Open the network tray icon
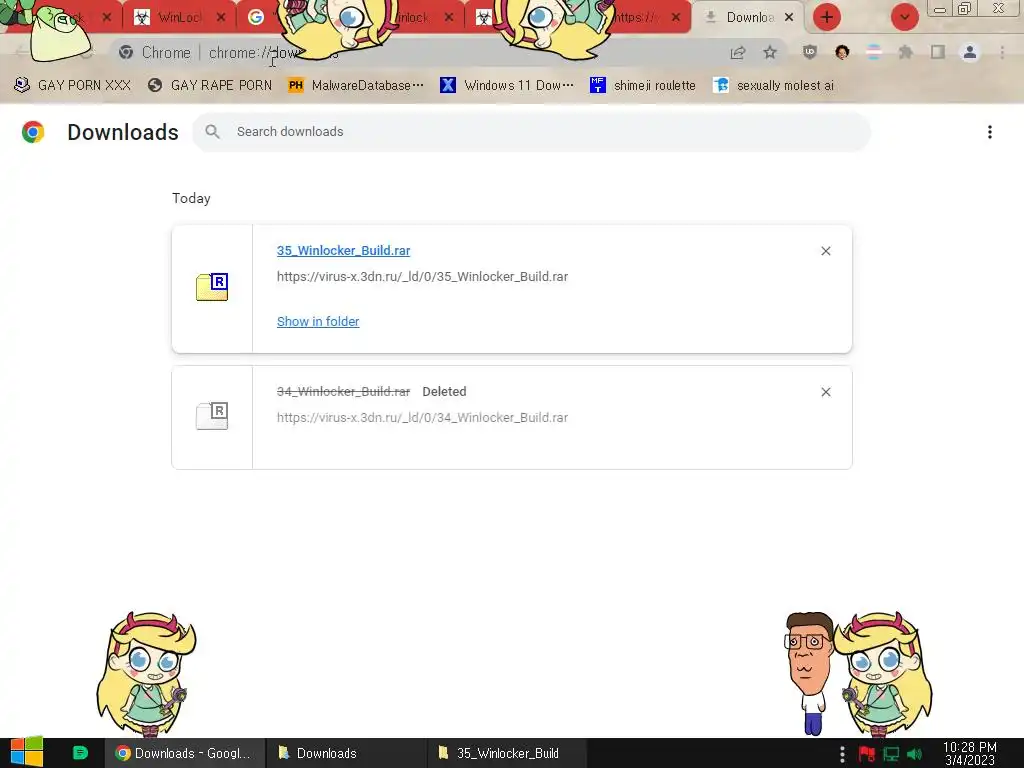This screenshot has width=1024, height=768. [891, 754]
